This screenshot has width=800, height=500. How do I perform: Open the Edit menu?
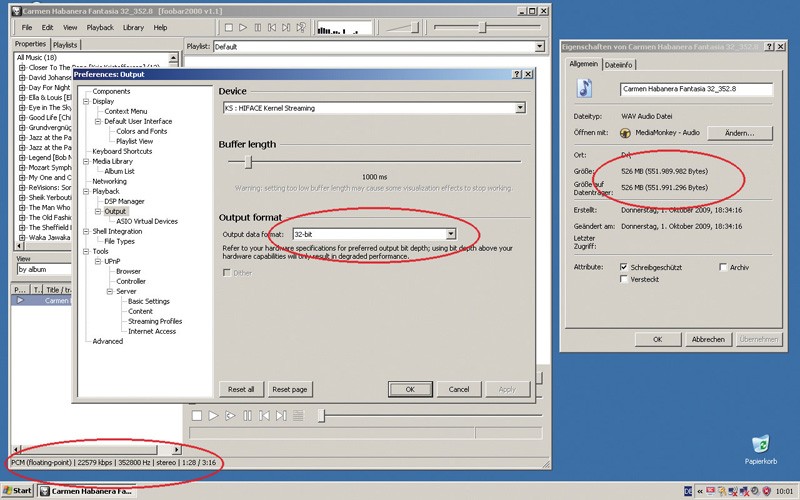(47, 28)
